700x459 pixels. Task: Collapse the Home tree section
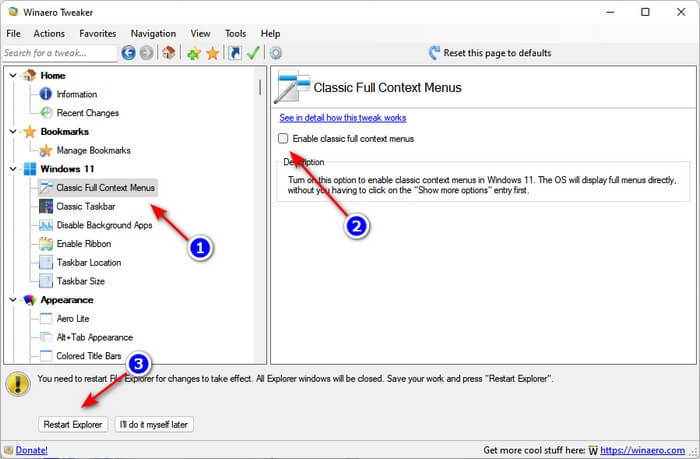12,75
